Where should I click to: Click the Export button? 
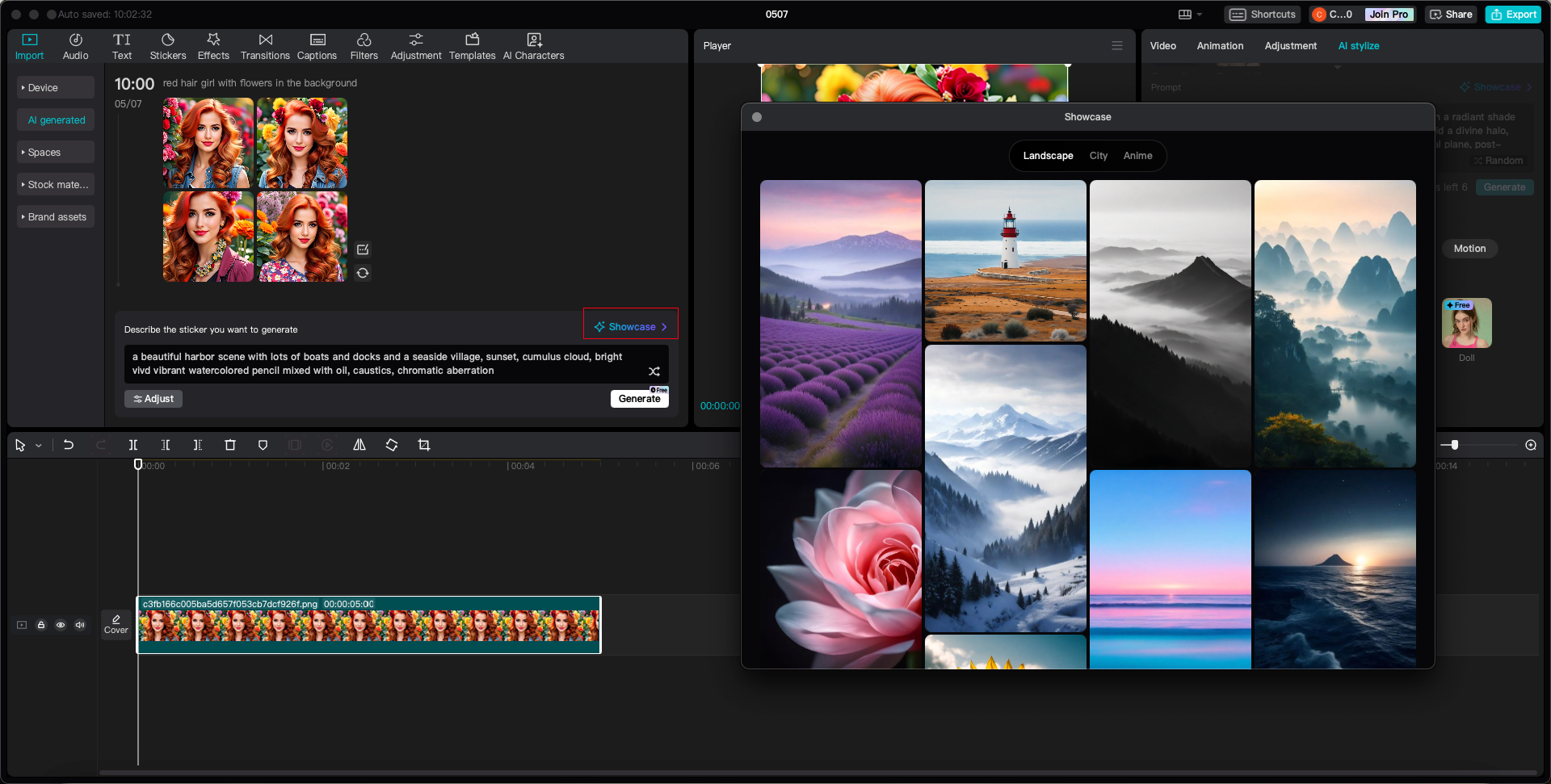coord(1513,15)
